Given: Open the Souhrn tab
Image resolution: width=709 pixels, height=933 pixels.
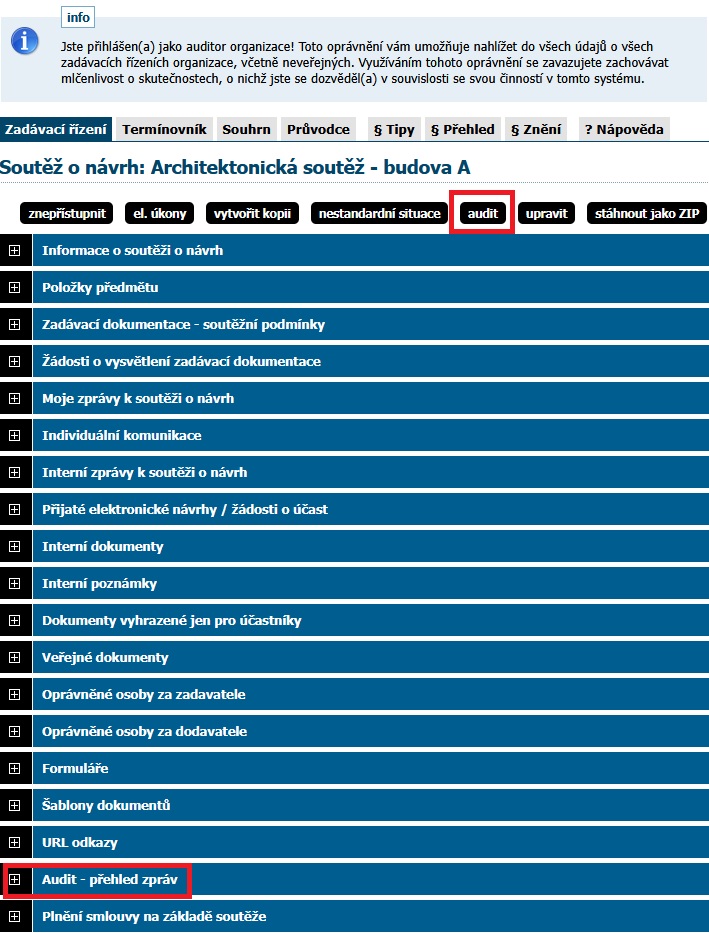Looking at the screenshot, I should click(246, 129).
